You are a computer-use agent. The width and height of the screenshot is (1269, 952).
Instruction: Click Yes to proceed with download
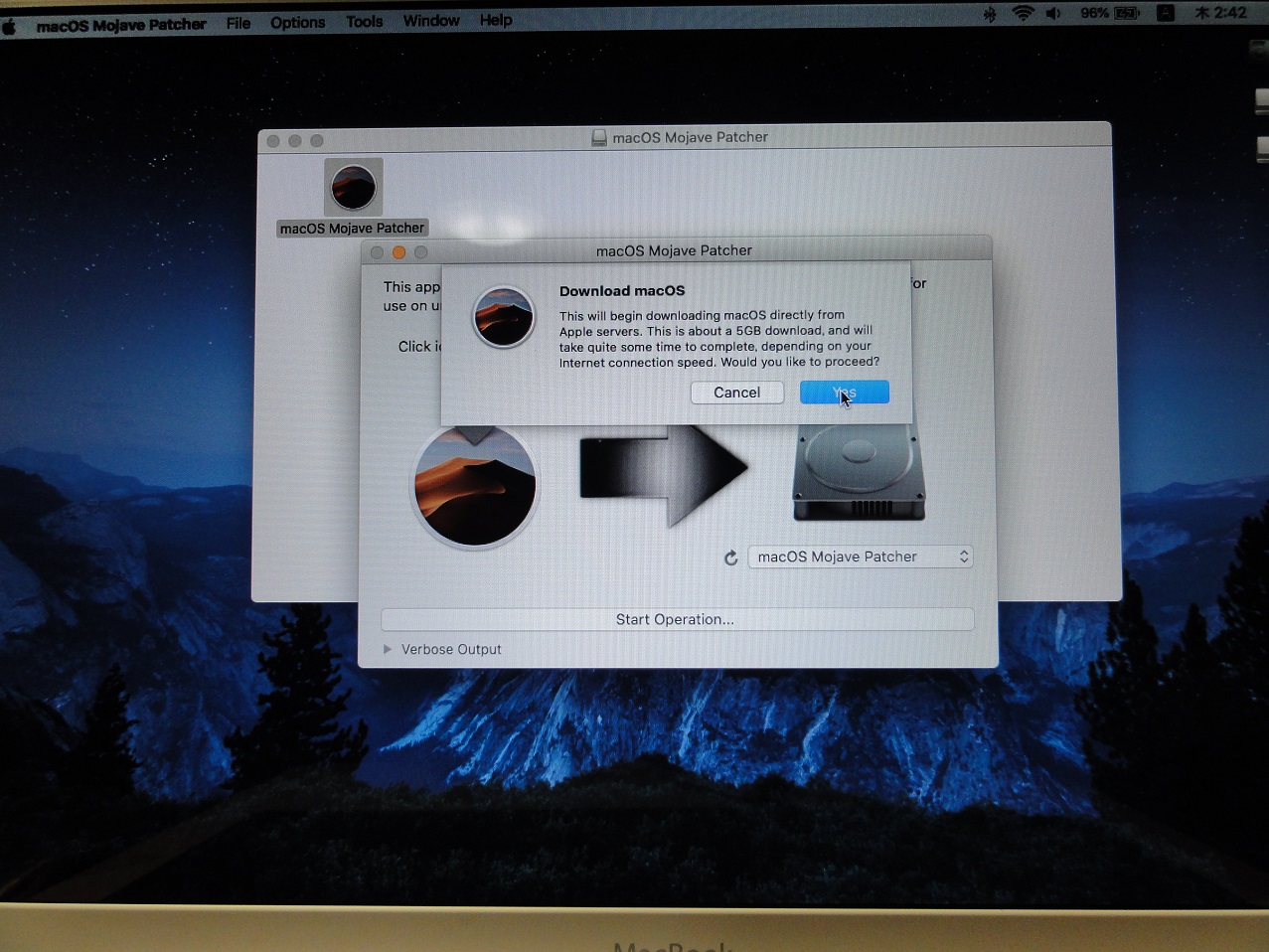pos(844,393)
